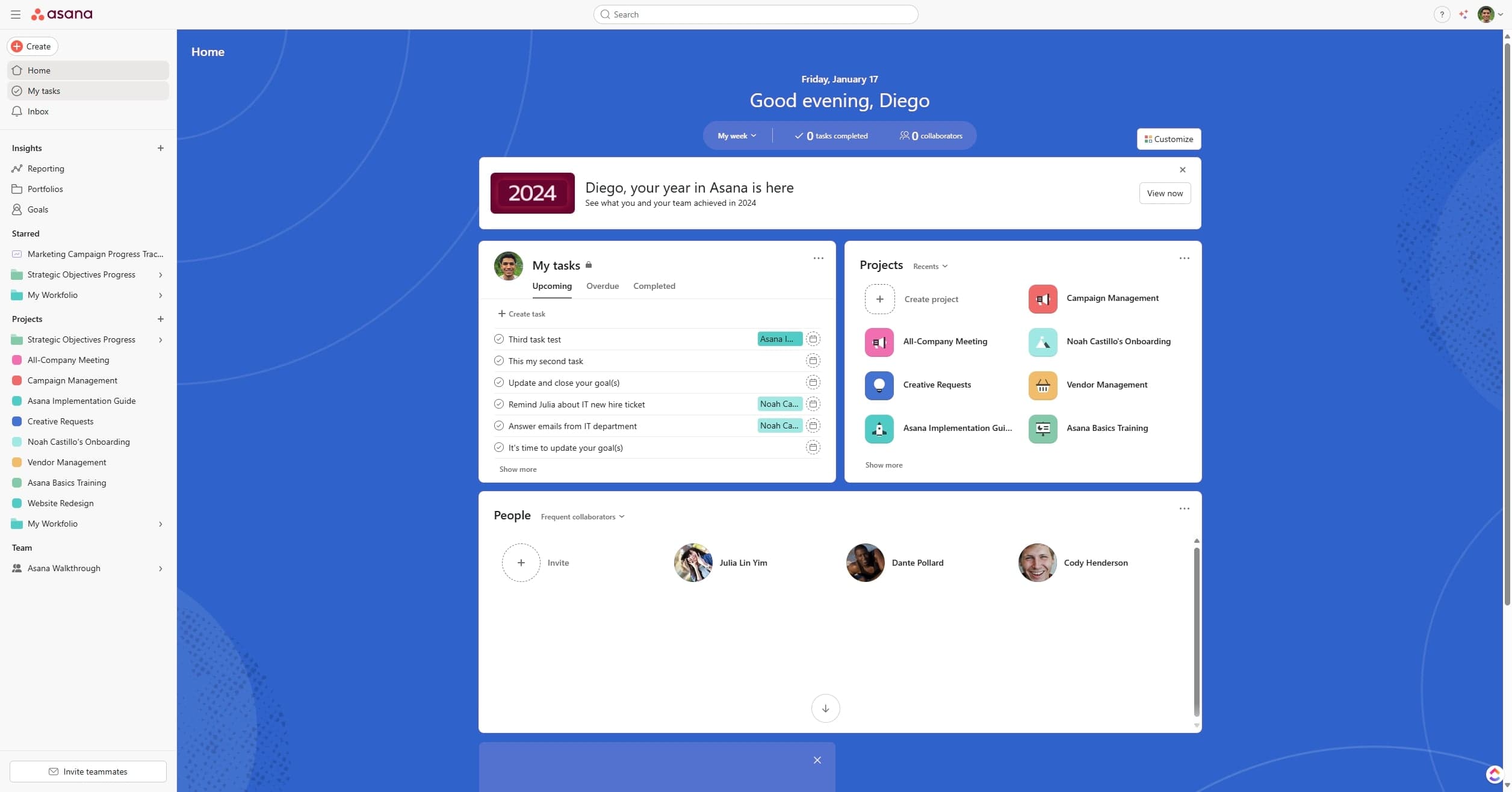
Task: Click the Asana logo
Action: tap(62, 14)
